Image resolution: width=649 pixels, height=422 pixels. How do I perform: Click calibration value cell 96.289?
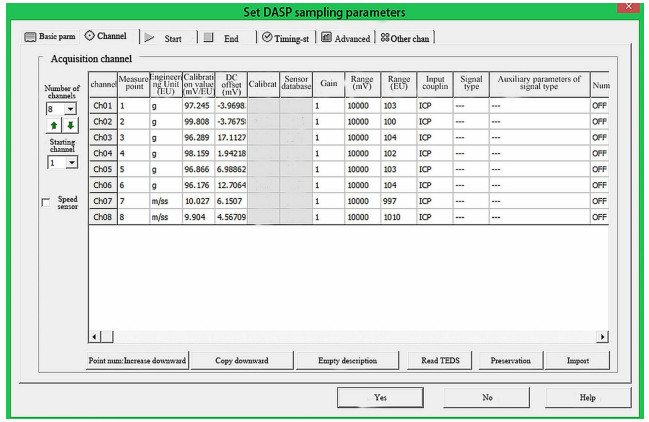pyautogui.click(x=199, y=137)
